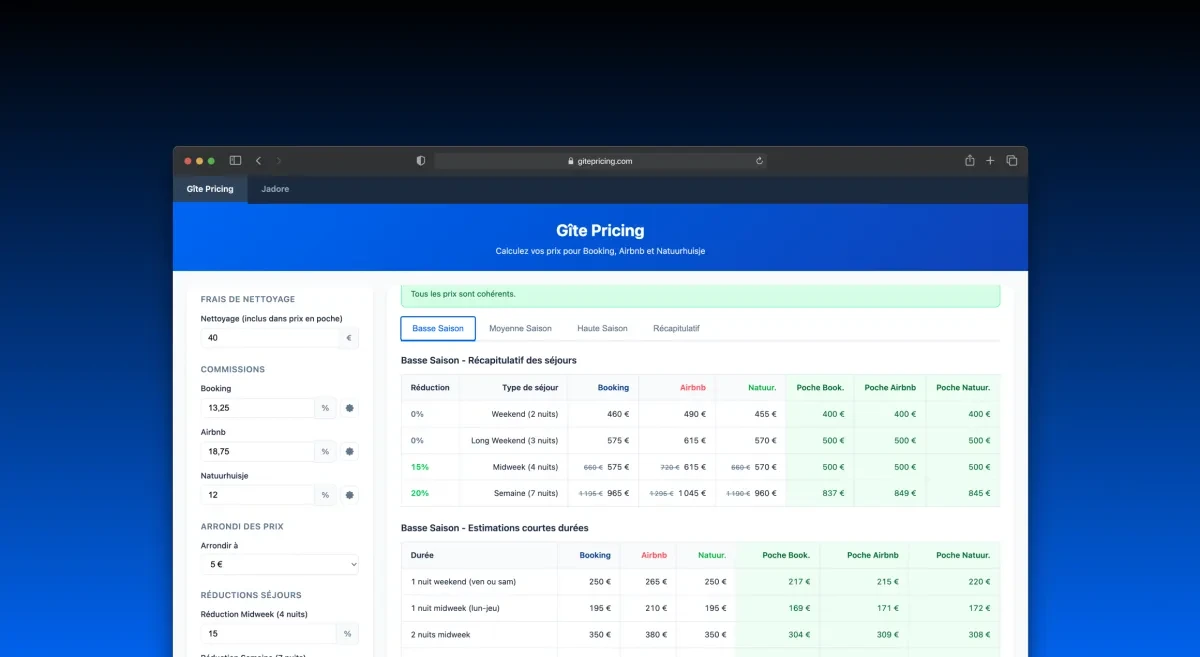Switch to the Jadore browser tab
This screenshot has height=657, width=1200.
[274, 189]
